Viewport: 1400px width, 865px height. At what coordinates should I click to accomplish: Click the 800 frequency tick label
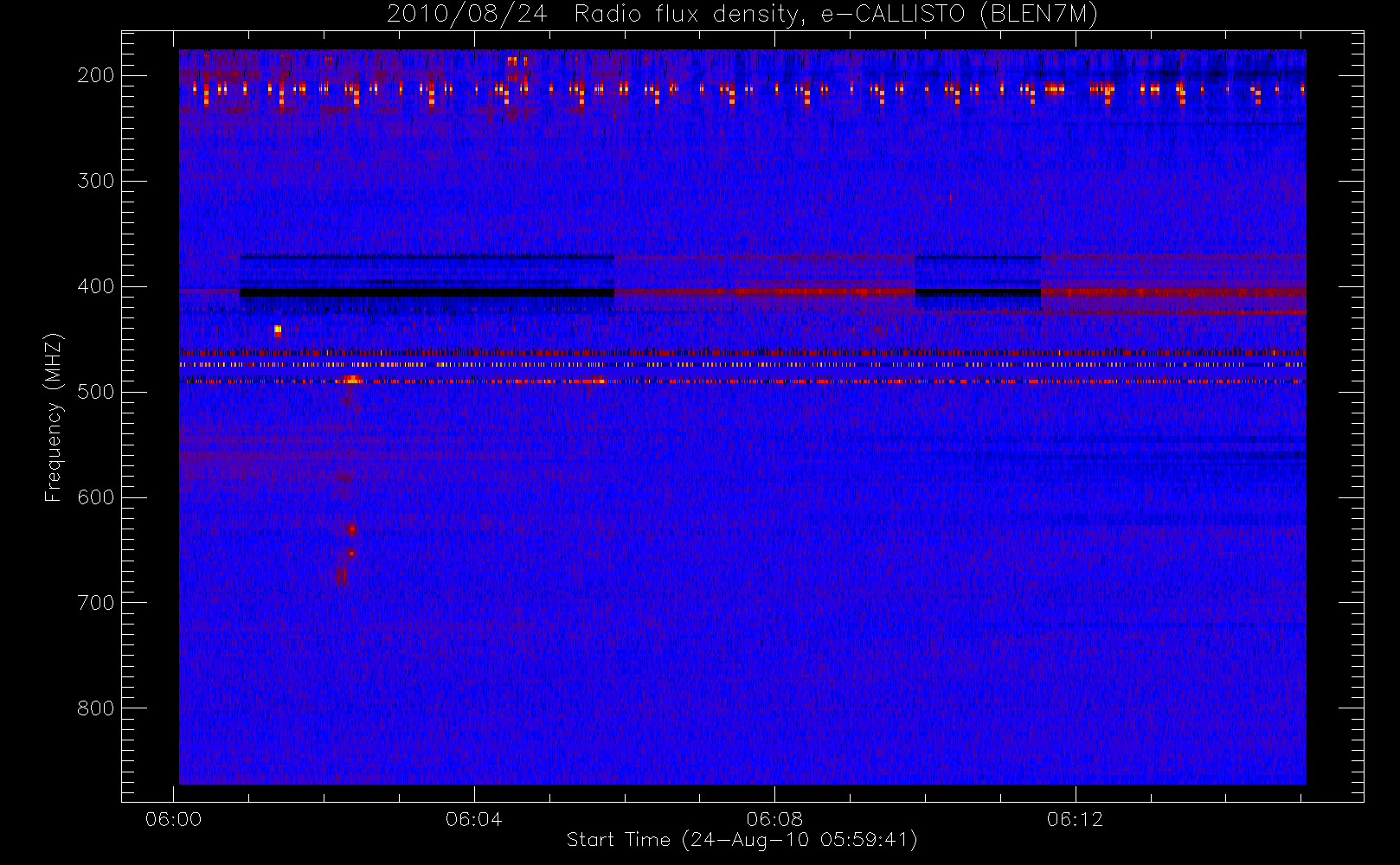pyautogui.click(x=96, y=708)
